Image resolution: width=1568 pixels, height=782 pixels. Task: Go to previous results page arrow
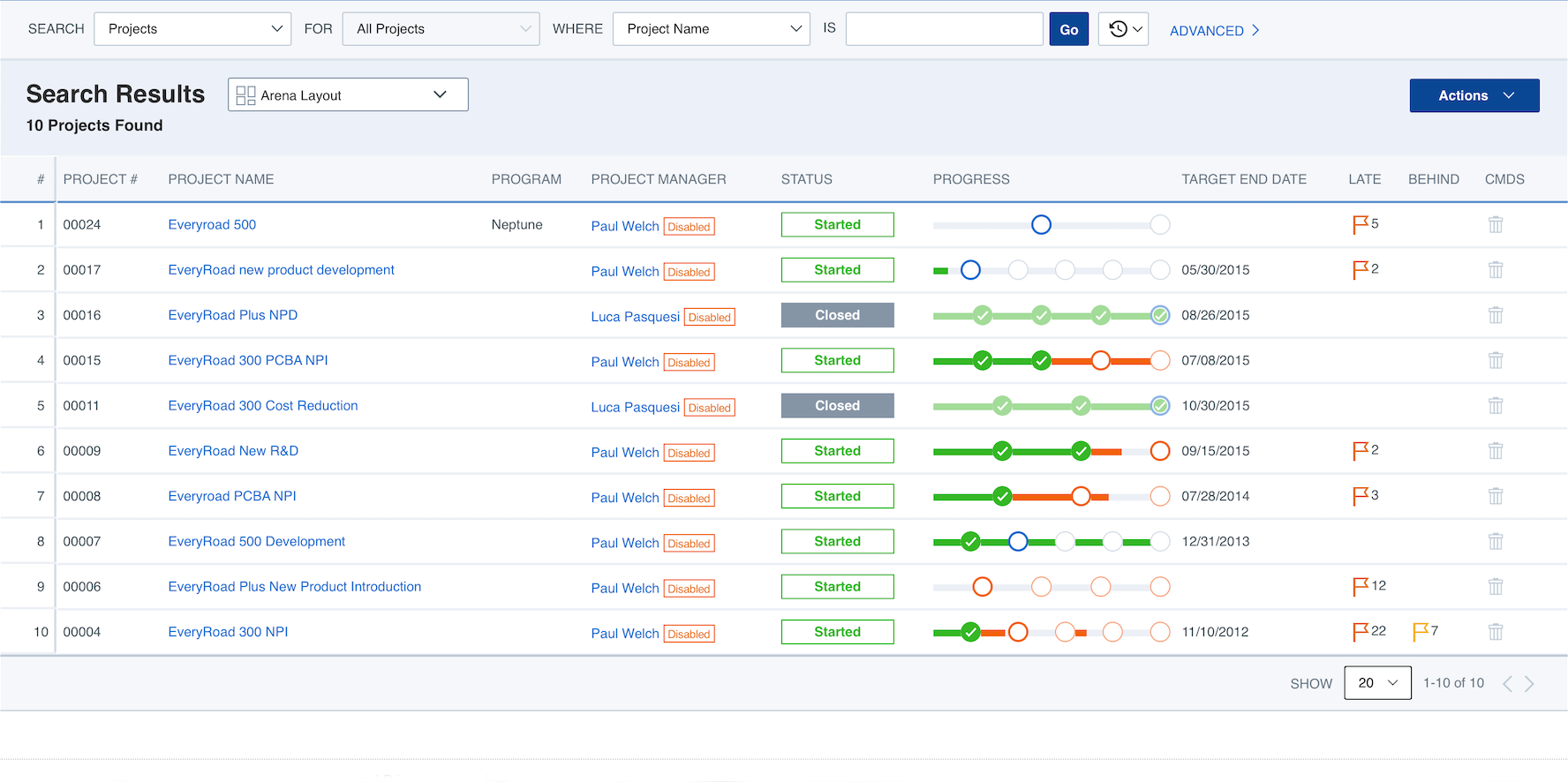point(1507,683)
